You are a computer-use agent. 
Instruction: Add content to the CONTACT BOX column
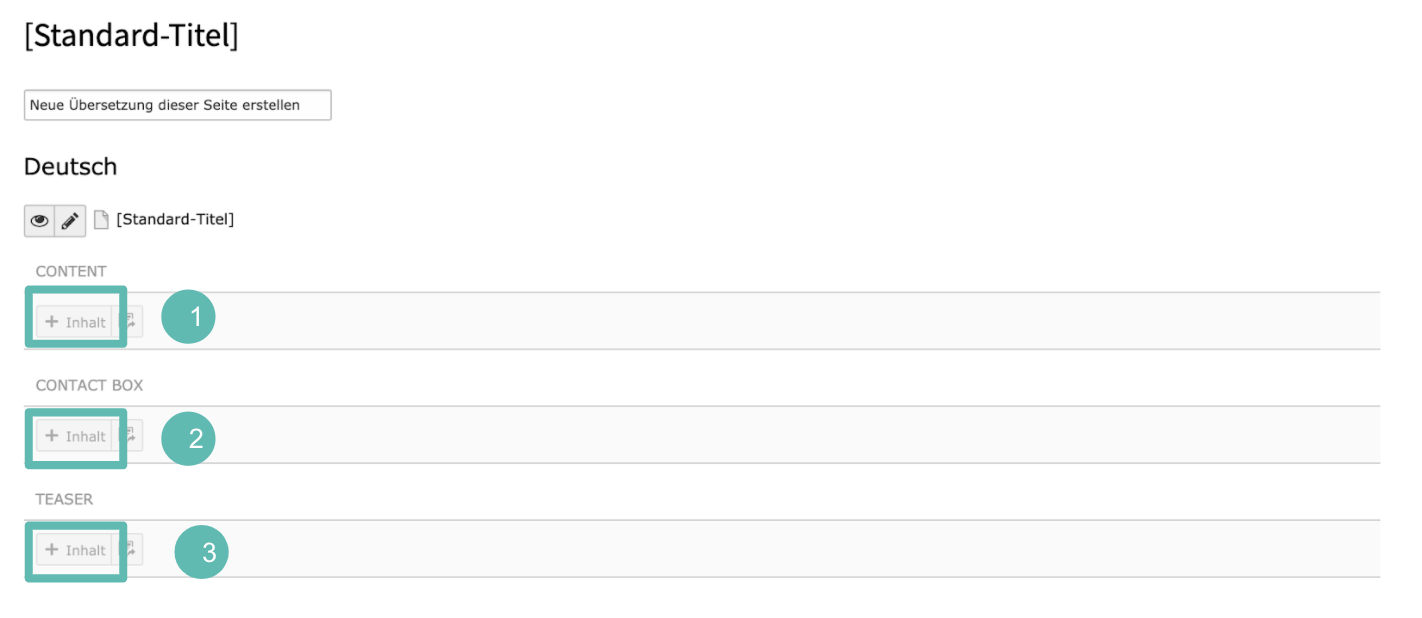[x=75, y=436]
